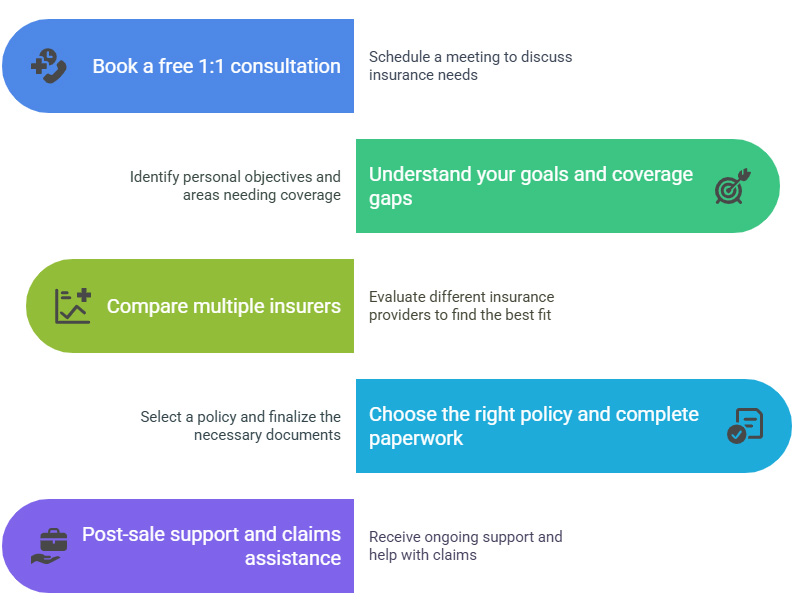Image resolution: width=794 pixels, height=610 pixels.
Task: Select 'Understand your goals and coverage gaps' heading
Action: (x=531, y=186)
